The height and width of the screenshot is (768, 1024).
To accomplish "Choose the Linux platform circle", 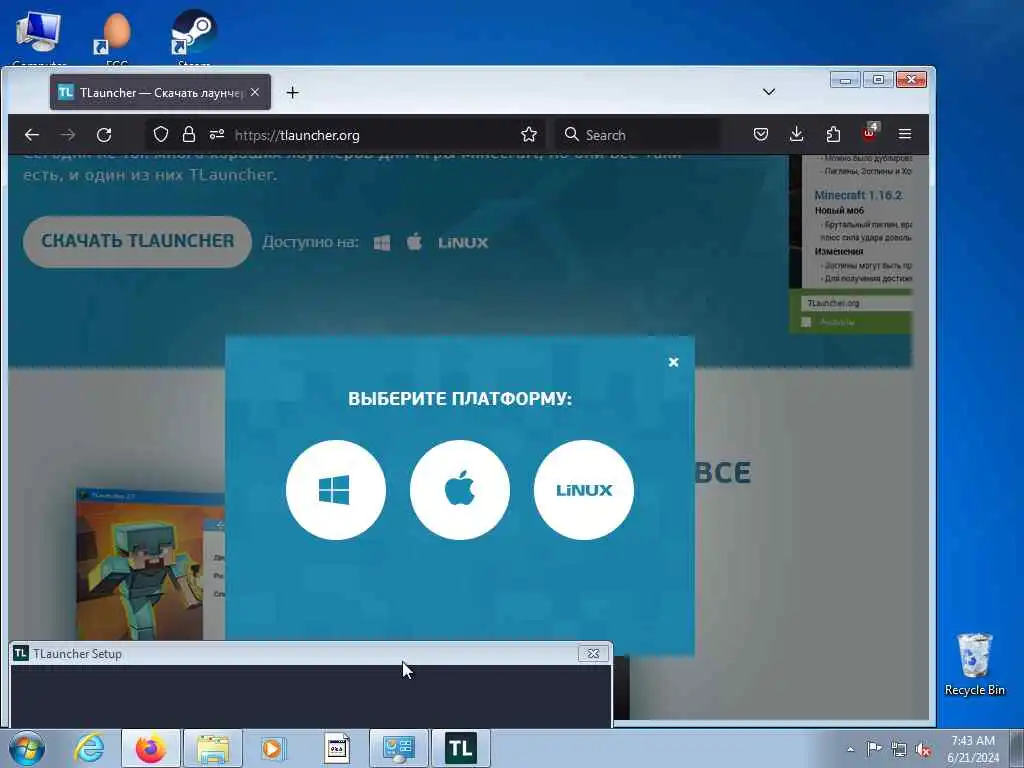I will point(584,490).
